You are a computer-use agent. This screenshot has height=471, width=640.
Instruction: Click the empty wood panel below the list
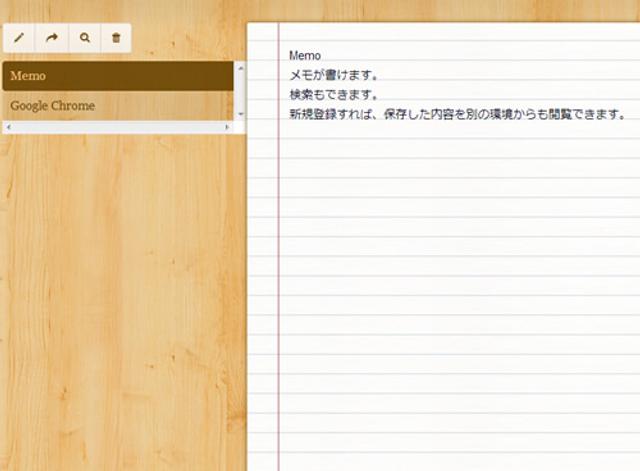point(120,300)
